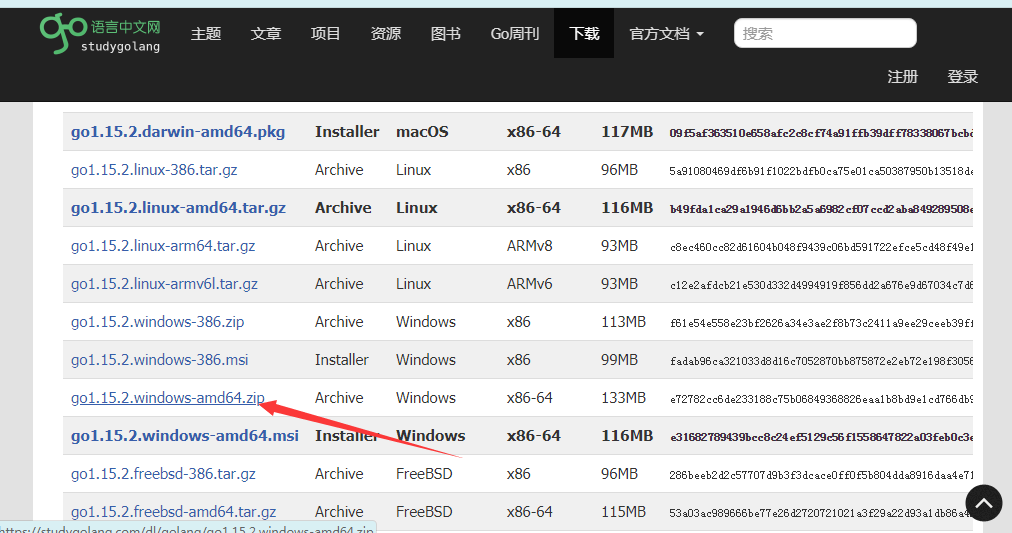Download go1.15.2.windows-386.zip

click(x=157, y=322)
